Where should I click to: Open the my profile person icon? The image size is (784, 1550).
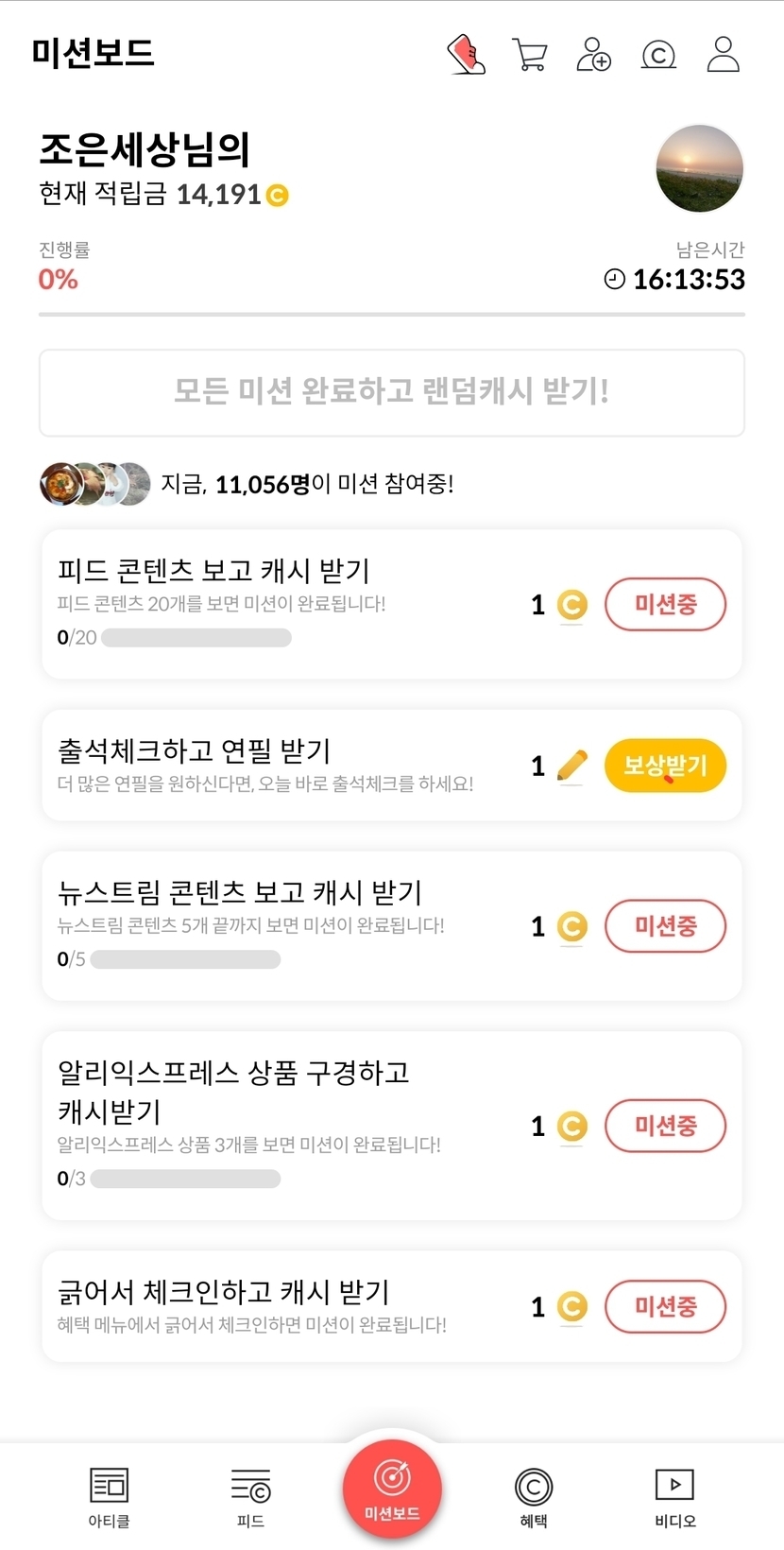723,55
